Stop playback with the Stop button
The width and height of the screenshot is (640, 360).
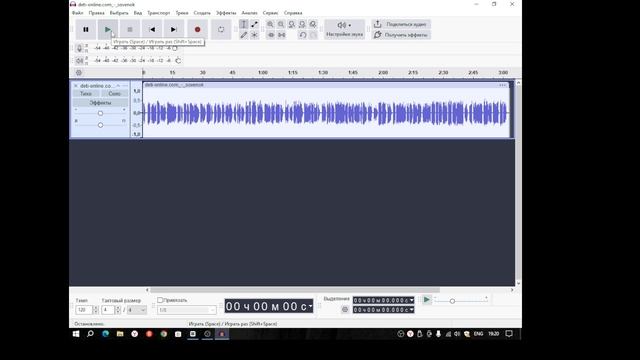coord(130,29)
